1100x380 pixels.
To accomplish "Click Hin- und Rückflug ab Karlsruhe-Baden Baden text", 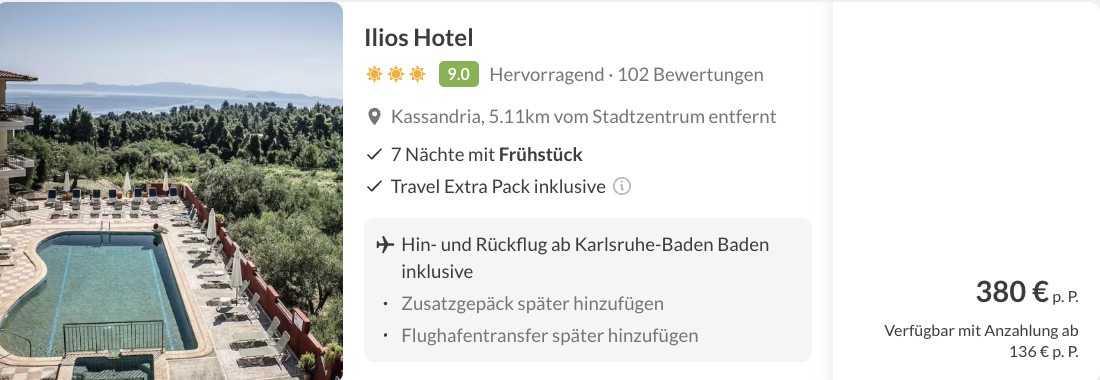I will (x=585, y=258).
